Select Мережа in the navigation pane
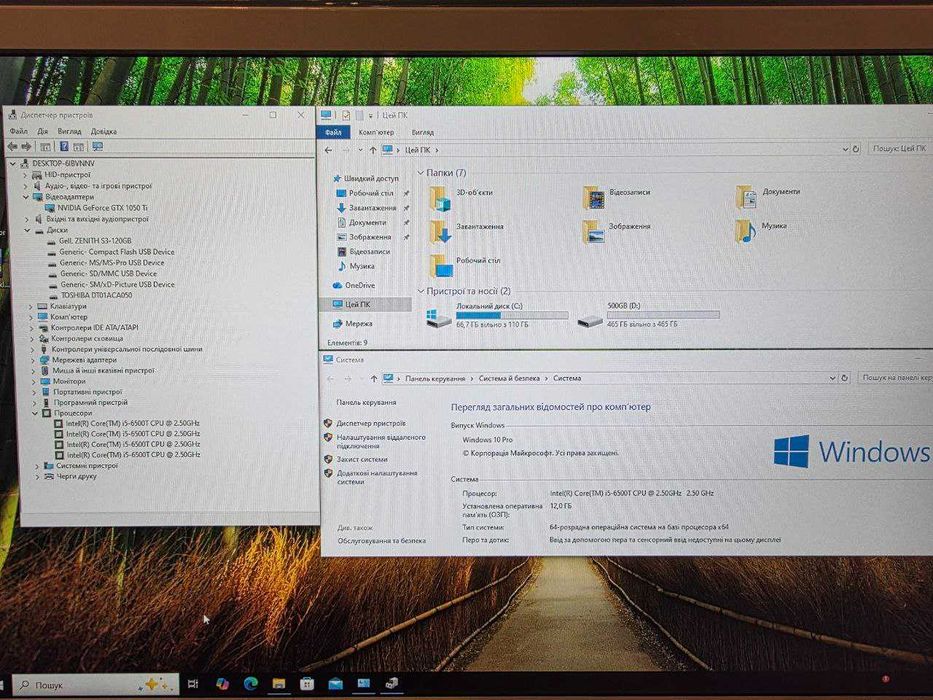The image size is (933, 700). tap(353, 323)
